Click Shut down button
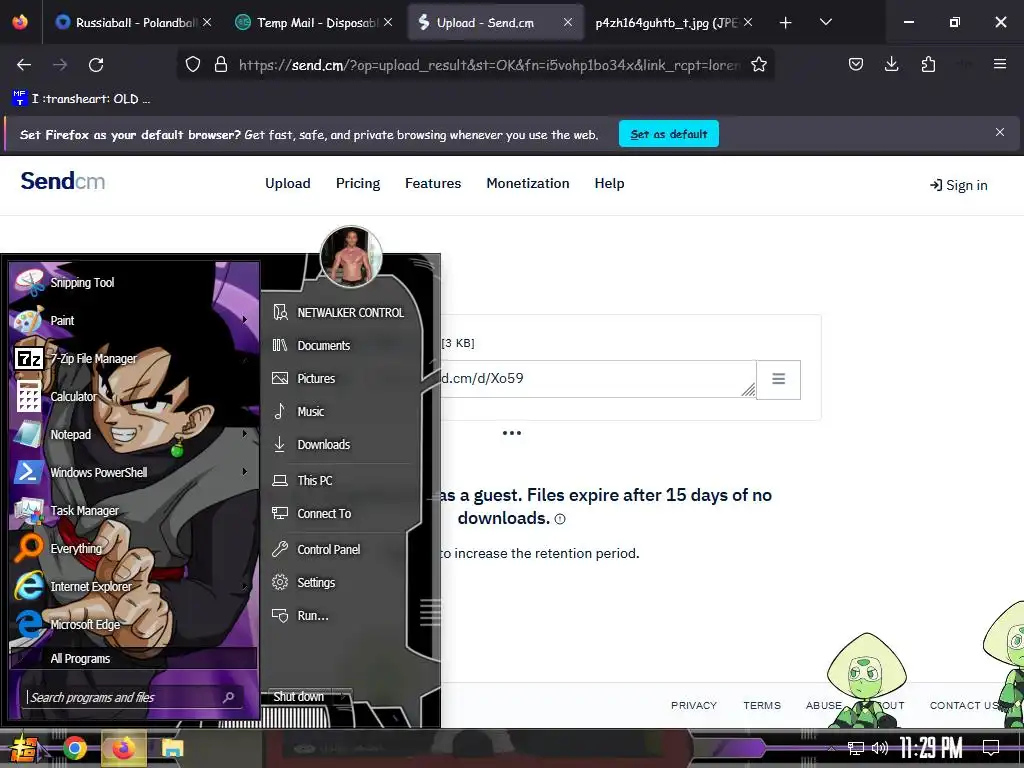Screen dimensions: 1024x768 [x=298, y=697]
